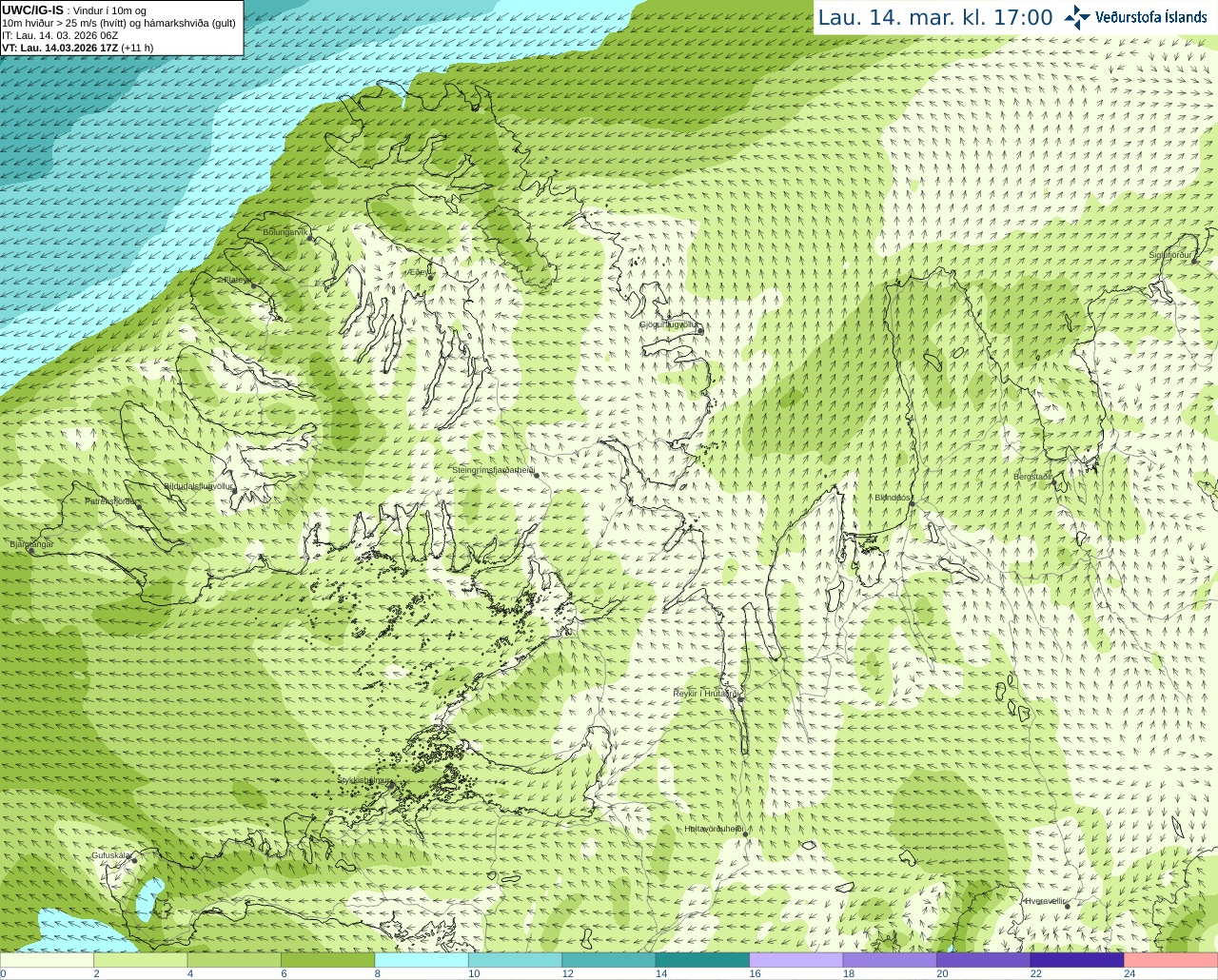1218x980 pixels.
Task: Click the legend tick value '24'
Action: [1130, 973]
